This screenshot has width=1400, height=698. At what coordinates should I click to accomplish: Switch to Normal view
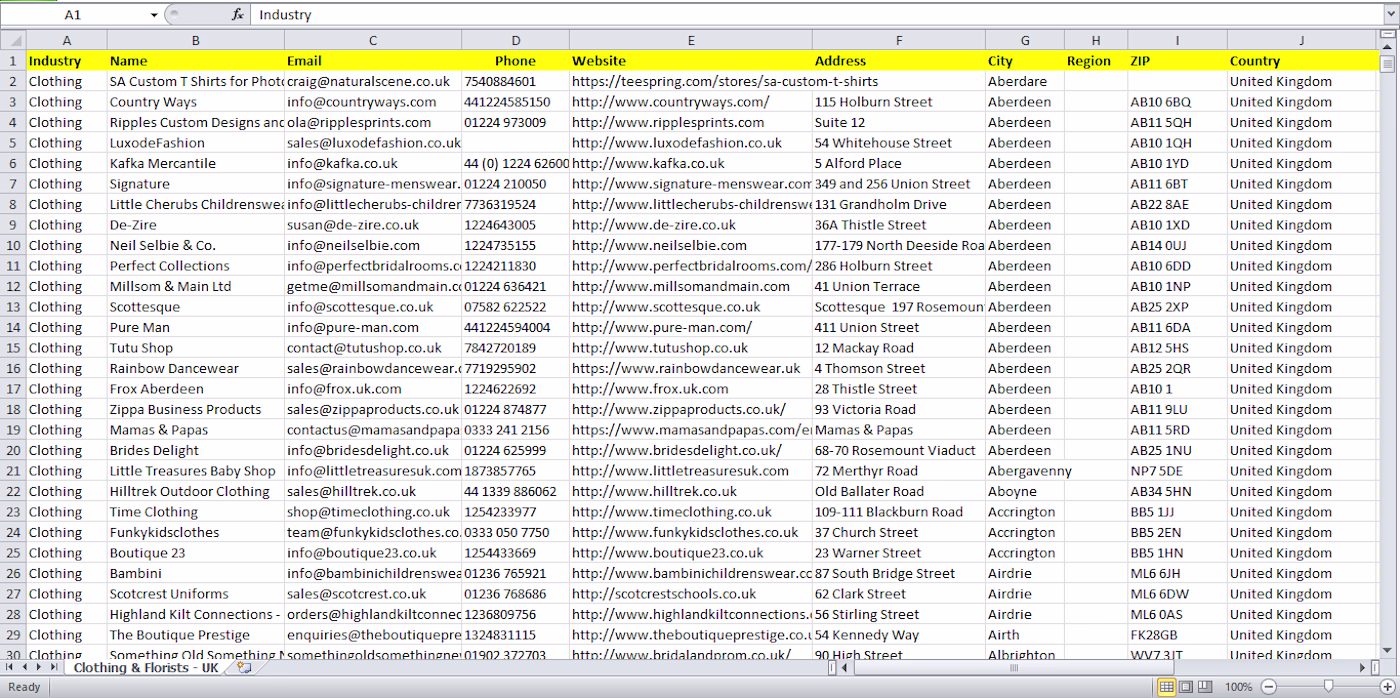tap(1166, 687)
